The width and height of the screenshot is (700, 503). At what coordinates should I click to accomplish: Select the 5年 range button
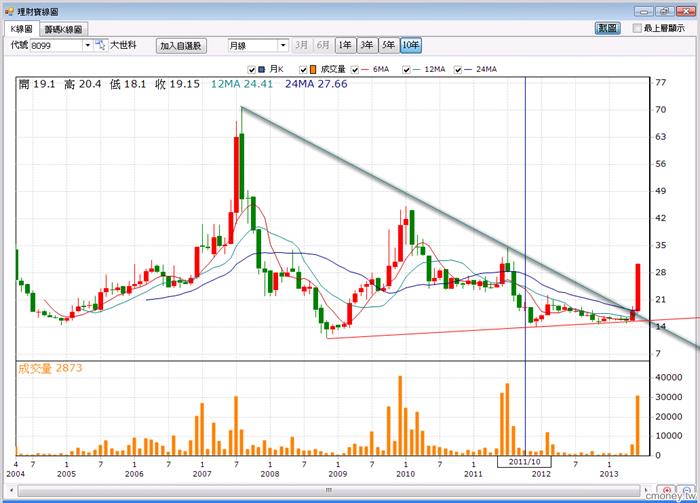tap(388, 45)
